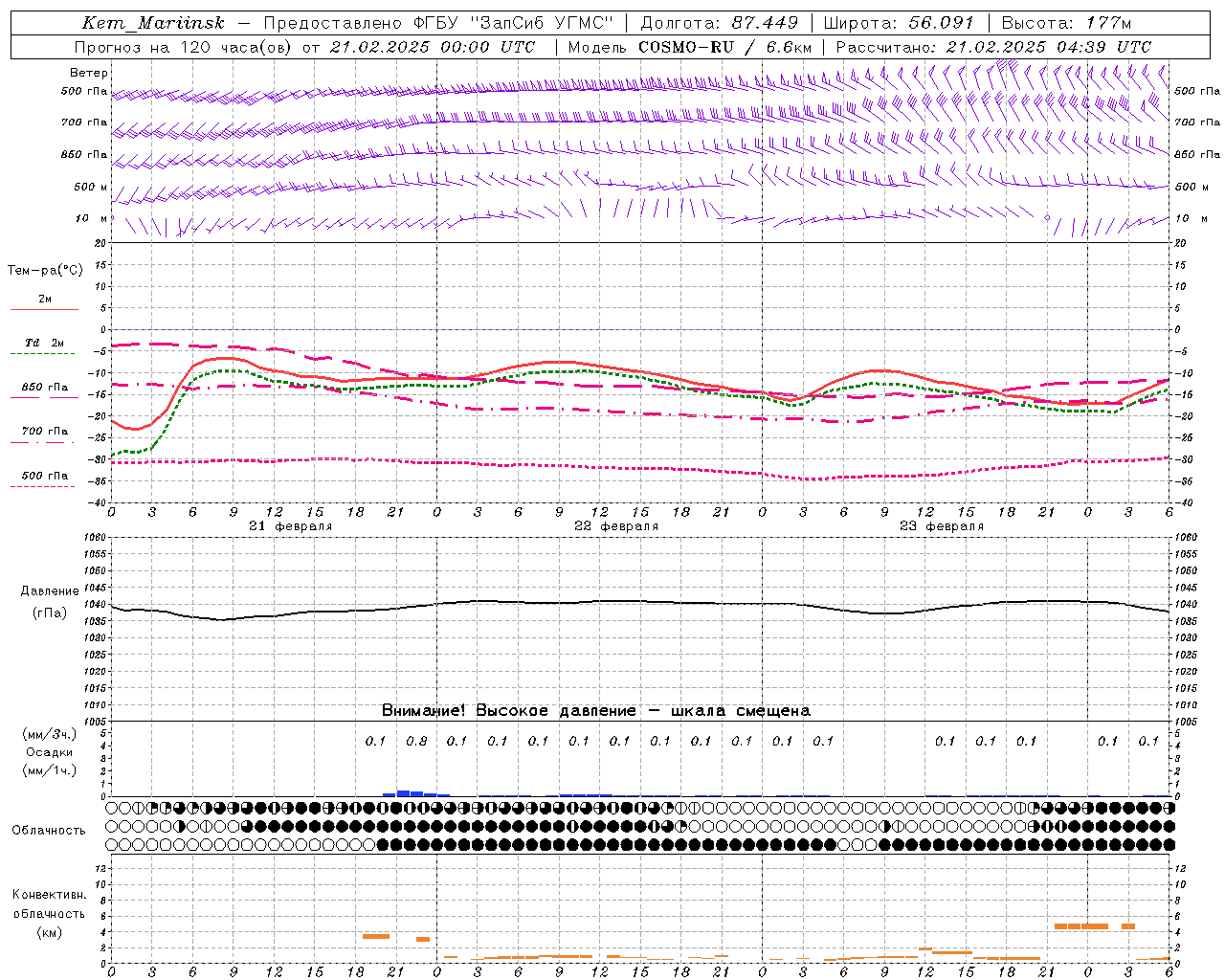Screen dimensions: 1225x980
Task: Click the Td 2м dew point legend entry
Action: pos(44,343)
